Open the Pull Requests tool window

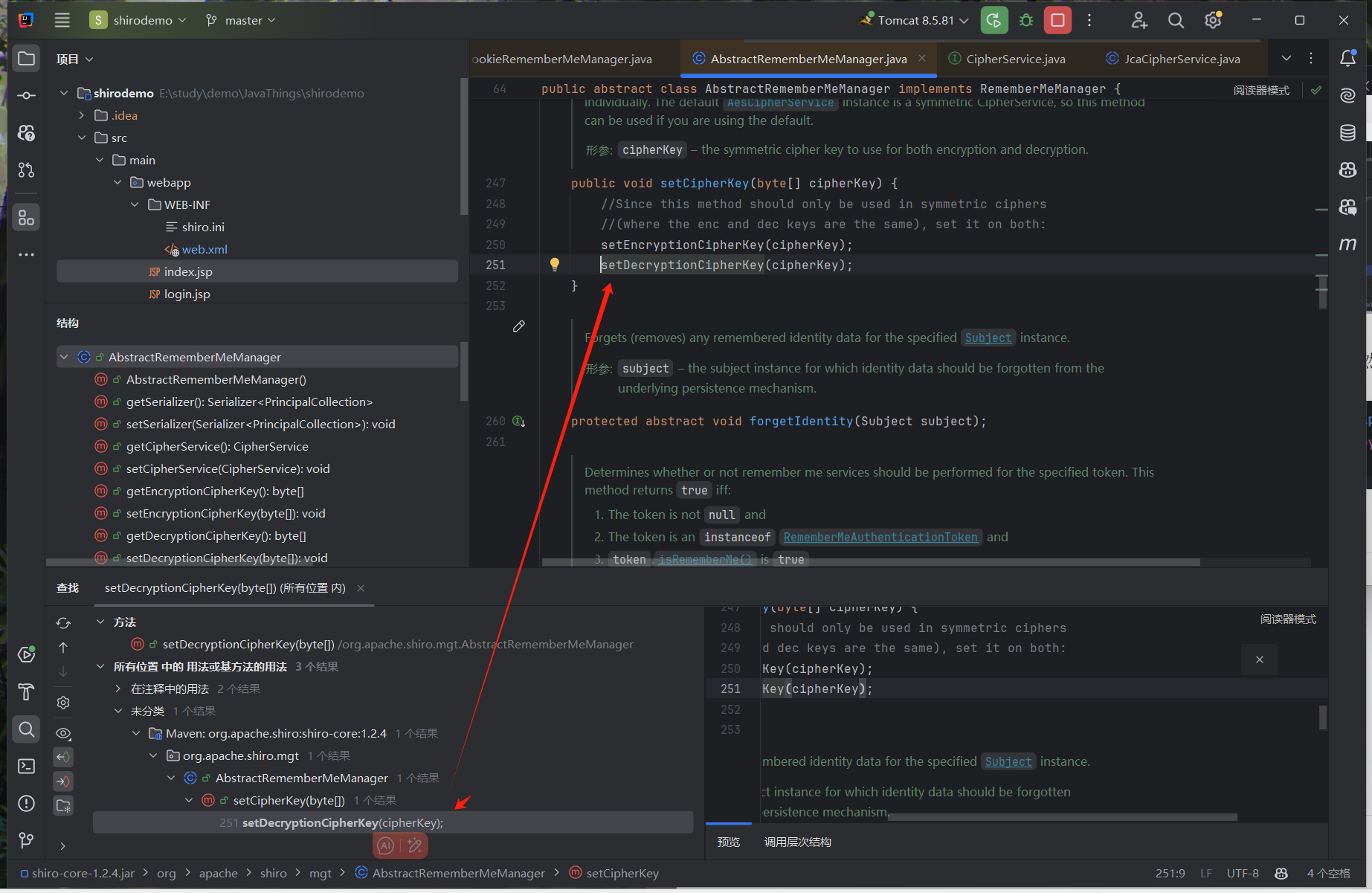(27, 170)
